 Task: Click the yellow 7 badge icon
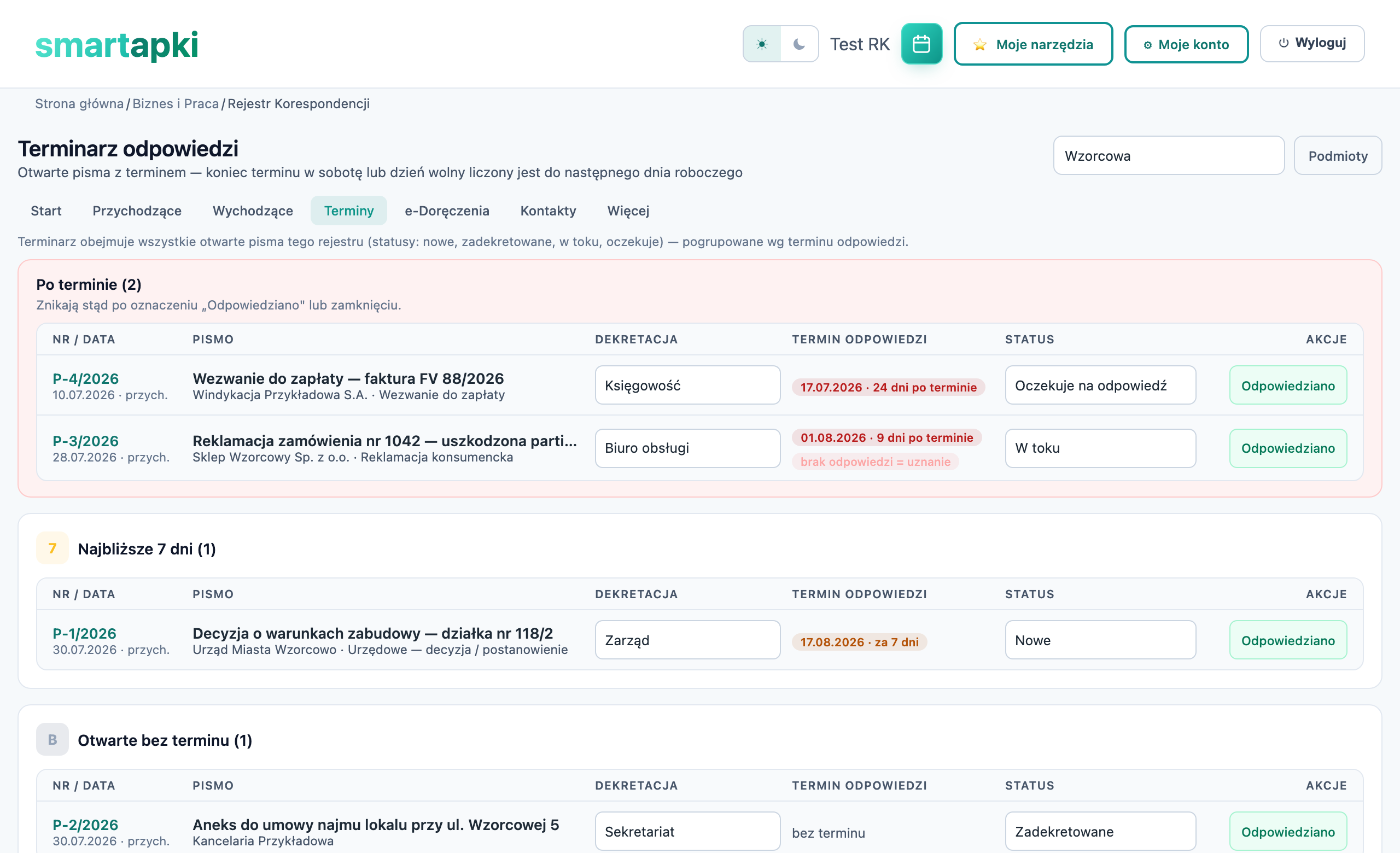[52, 548]
